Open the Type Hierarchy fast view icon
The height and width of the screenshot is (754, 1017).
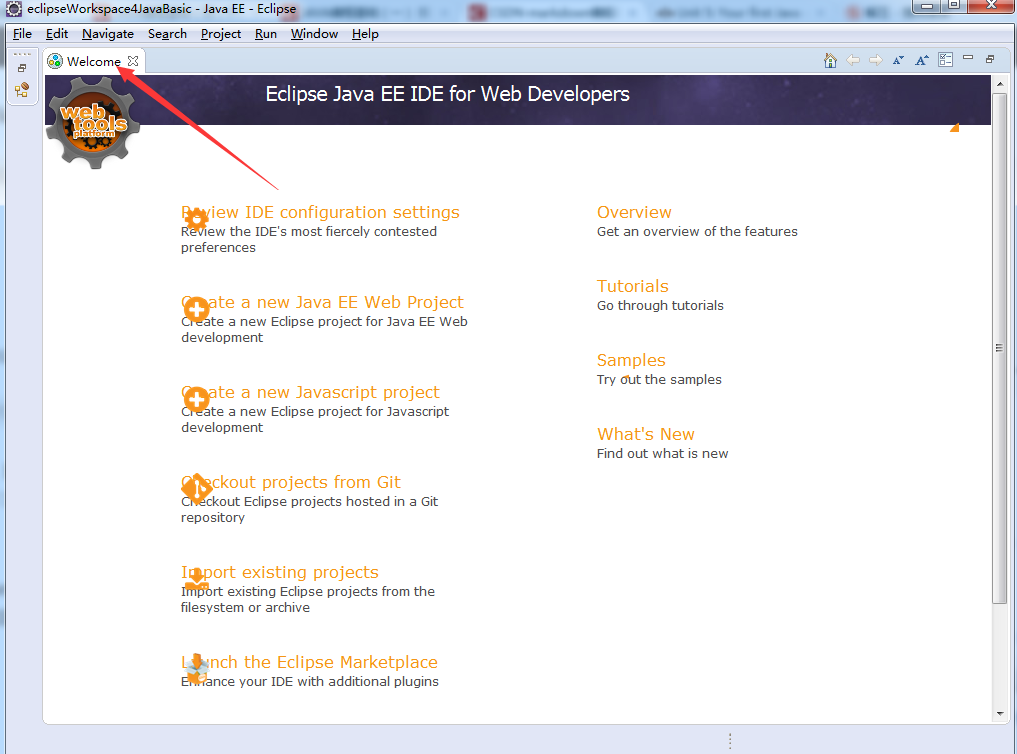(x=22, y=89)
